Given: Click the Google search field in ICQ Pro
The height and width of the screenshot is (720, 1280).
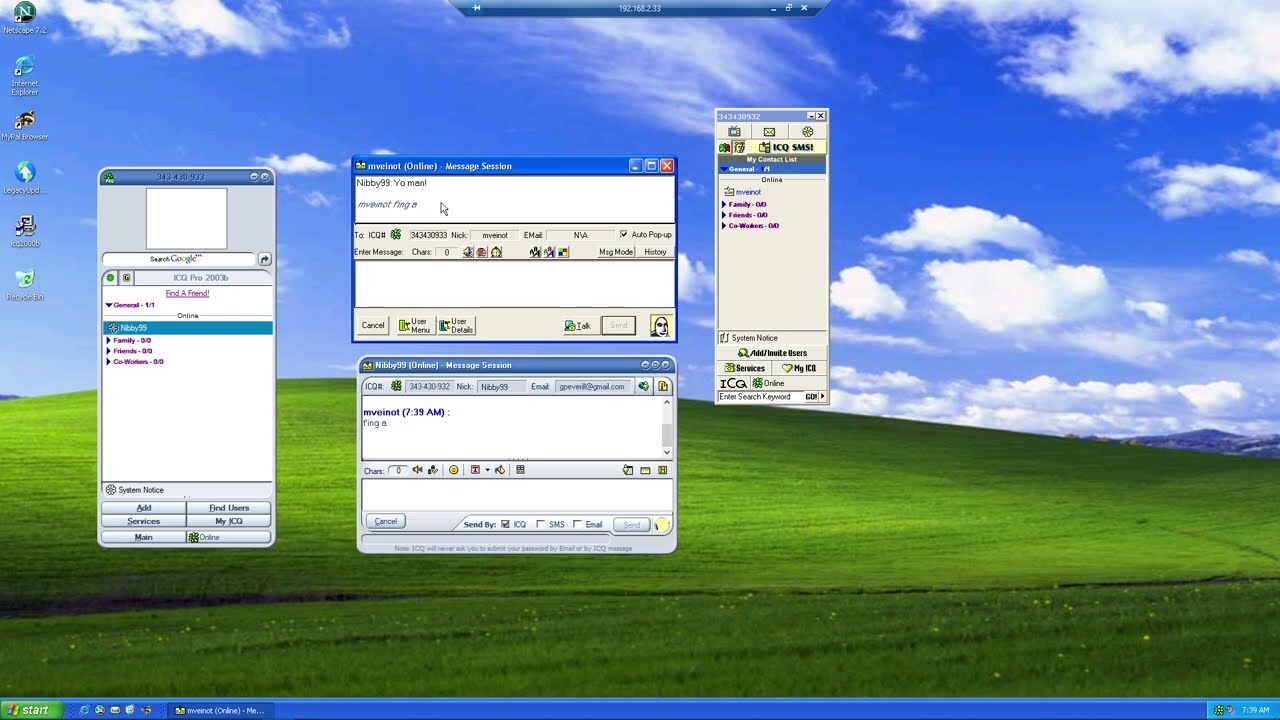Looking at the screenshot, I should pyautogui.click(x=179, y=259).
